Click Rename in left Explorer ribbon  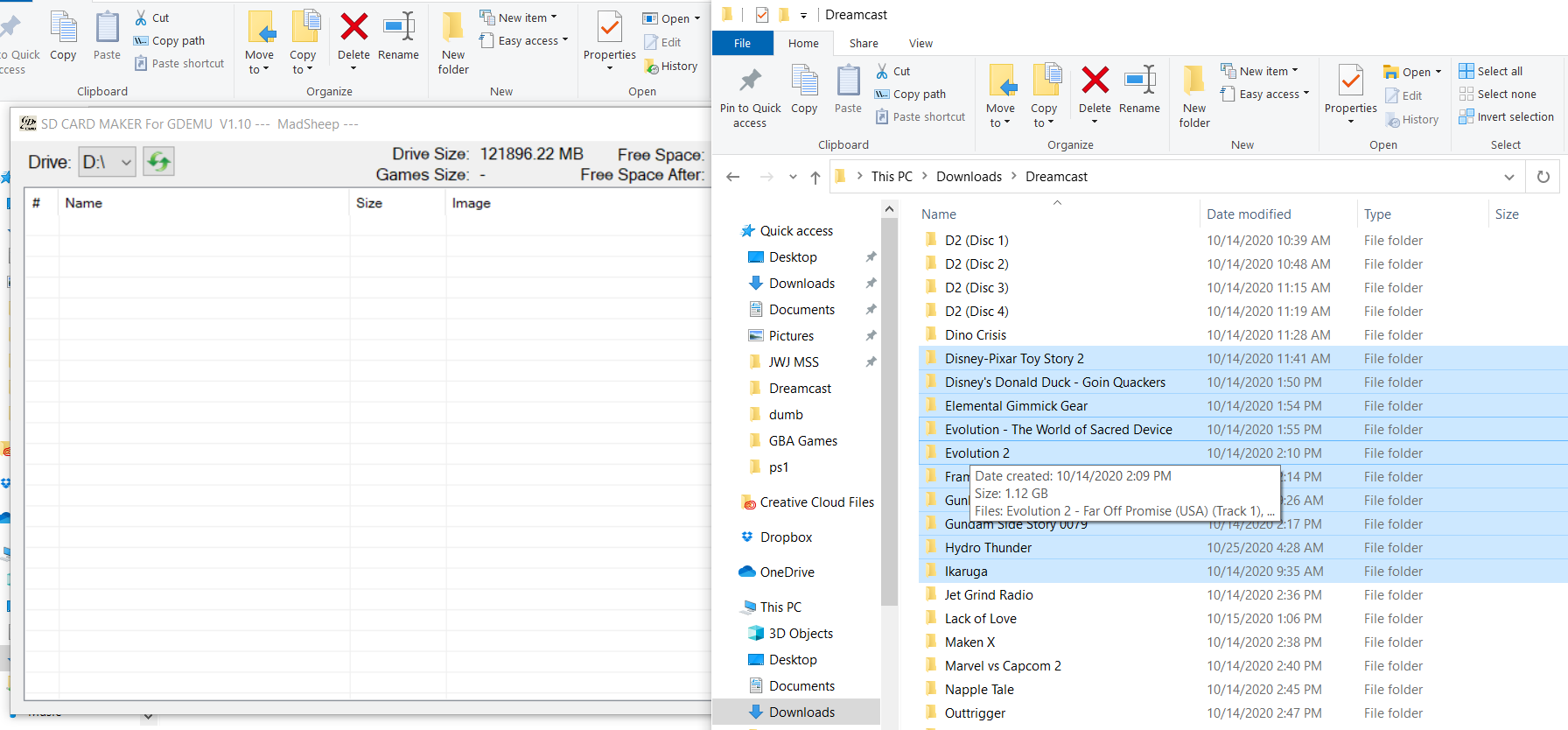pyautogui.click(x=398, y=36)
